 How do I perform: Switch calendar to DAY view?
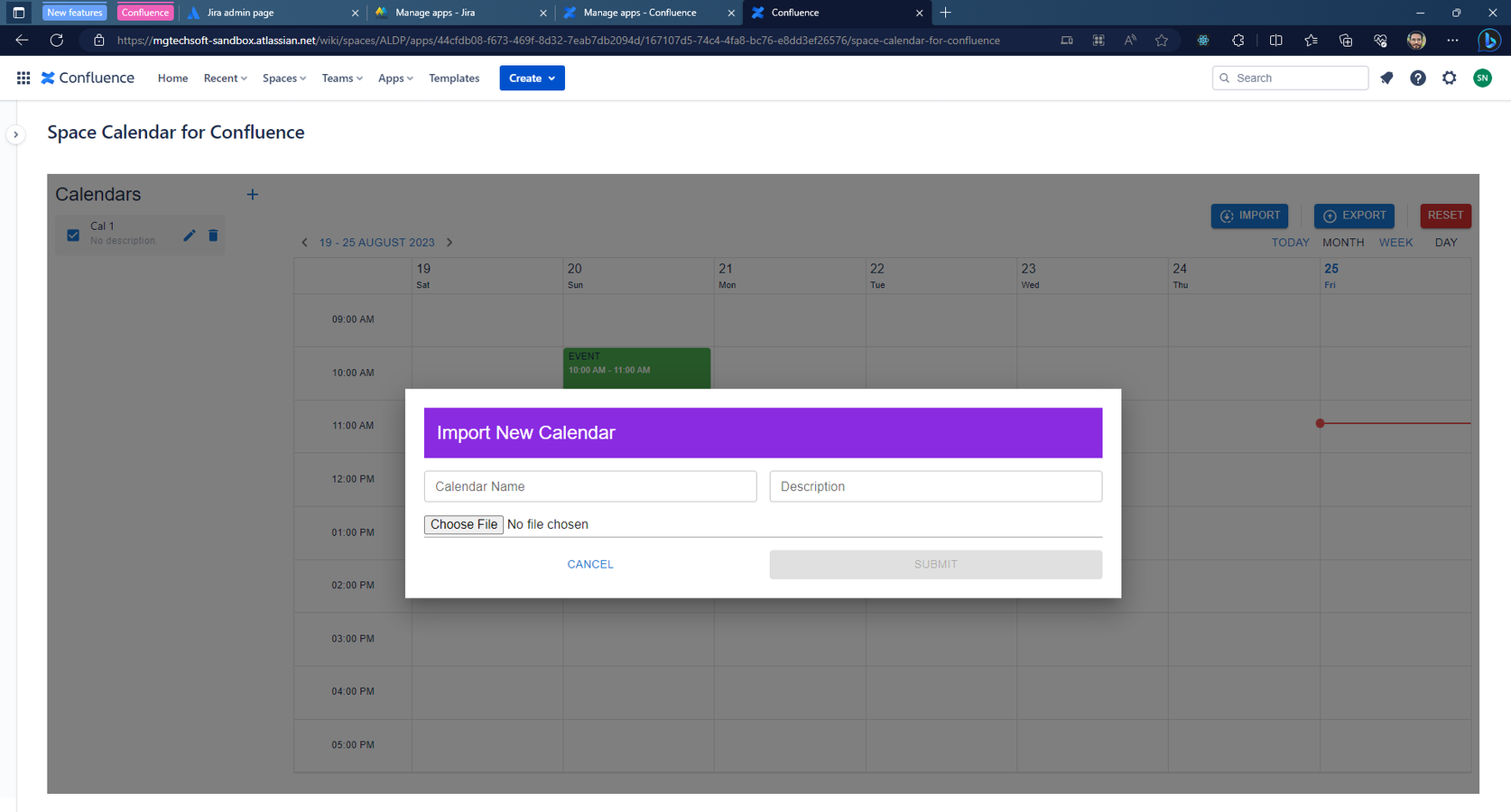click(1446, 243)
